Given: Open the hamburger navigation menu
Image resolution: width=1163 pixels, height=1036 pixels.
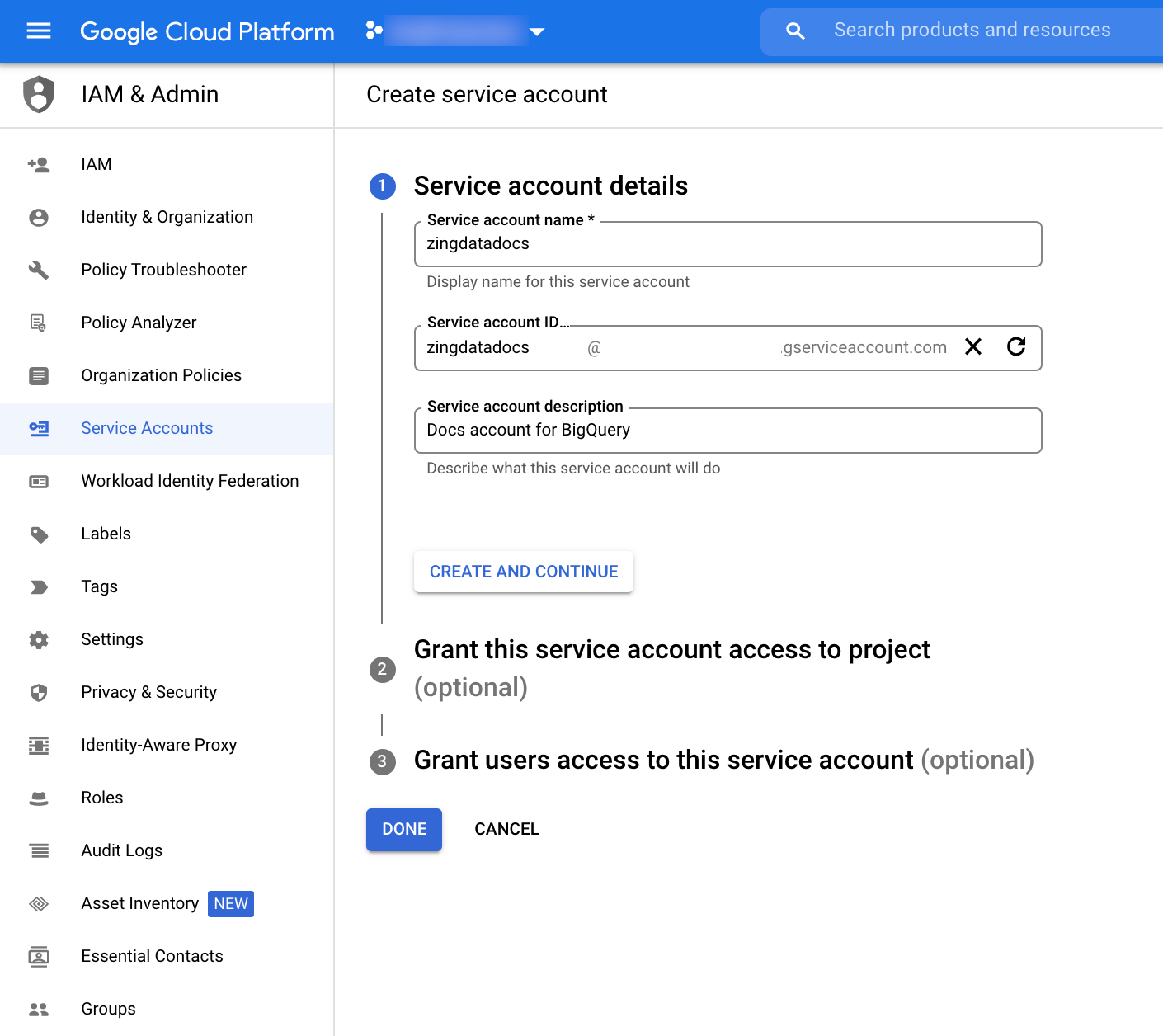Looking at the screenshot, I should pos(39,31).
